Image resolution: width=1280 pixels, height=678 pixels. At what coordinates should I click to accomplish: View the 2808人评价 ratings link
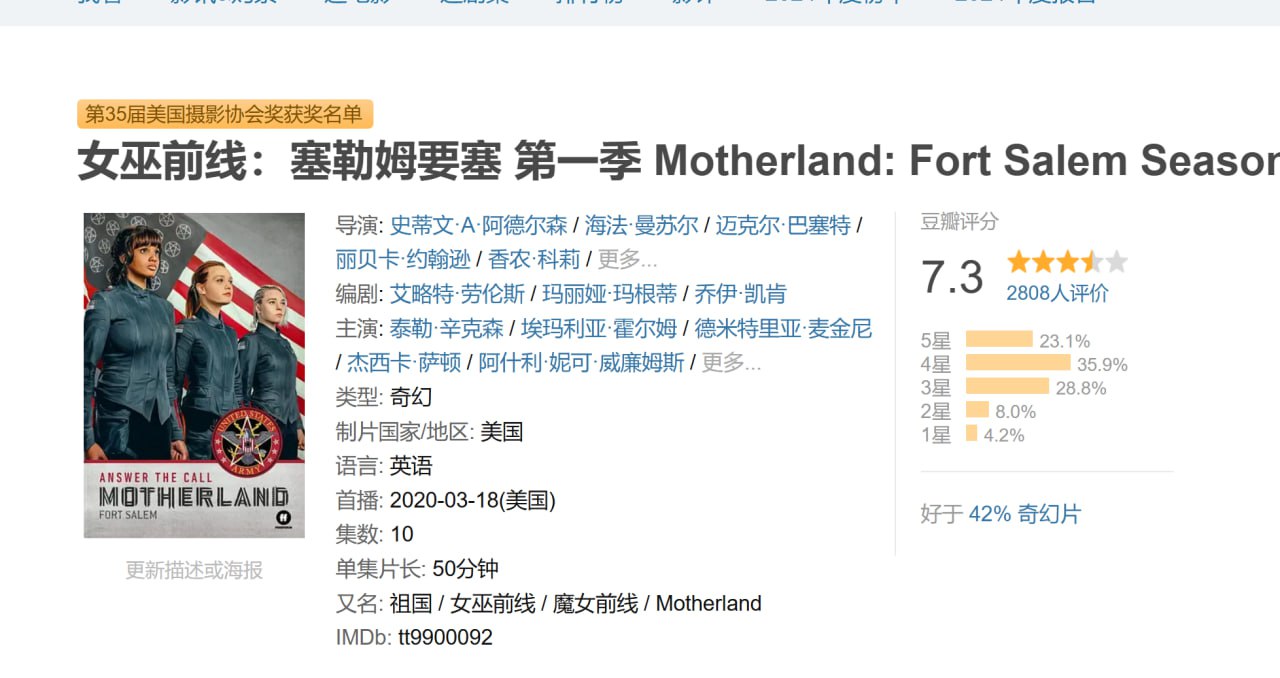(1057, 293)
